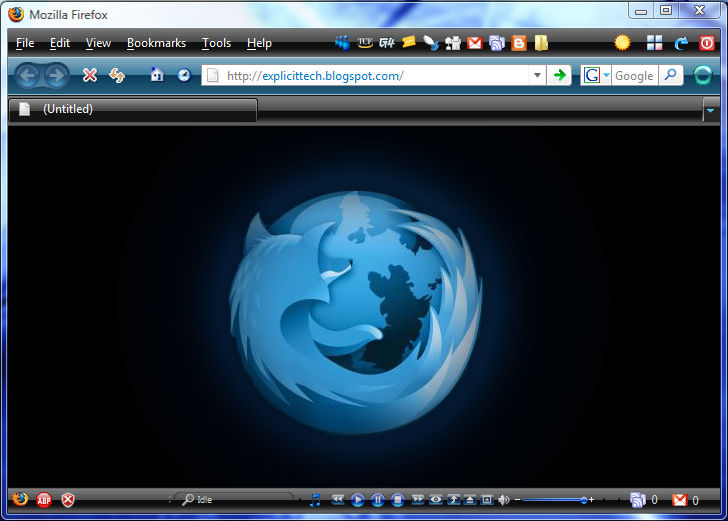Pause the media playback

tap(377, 500)
